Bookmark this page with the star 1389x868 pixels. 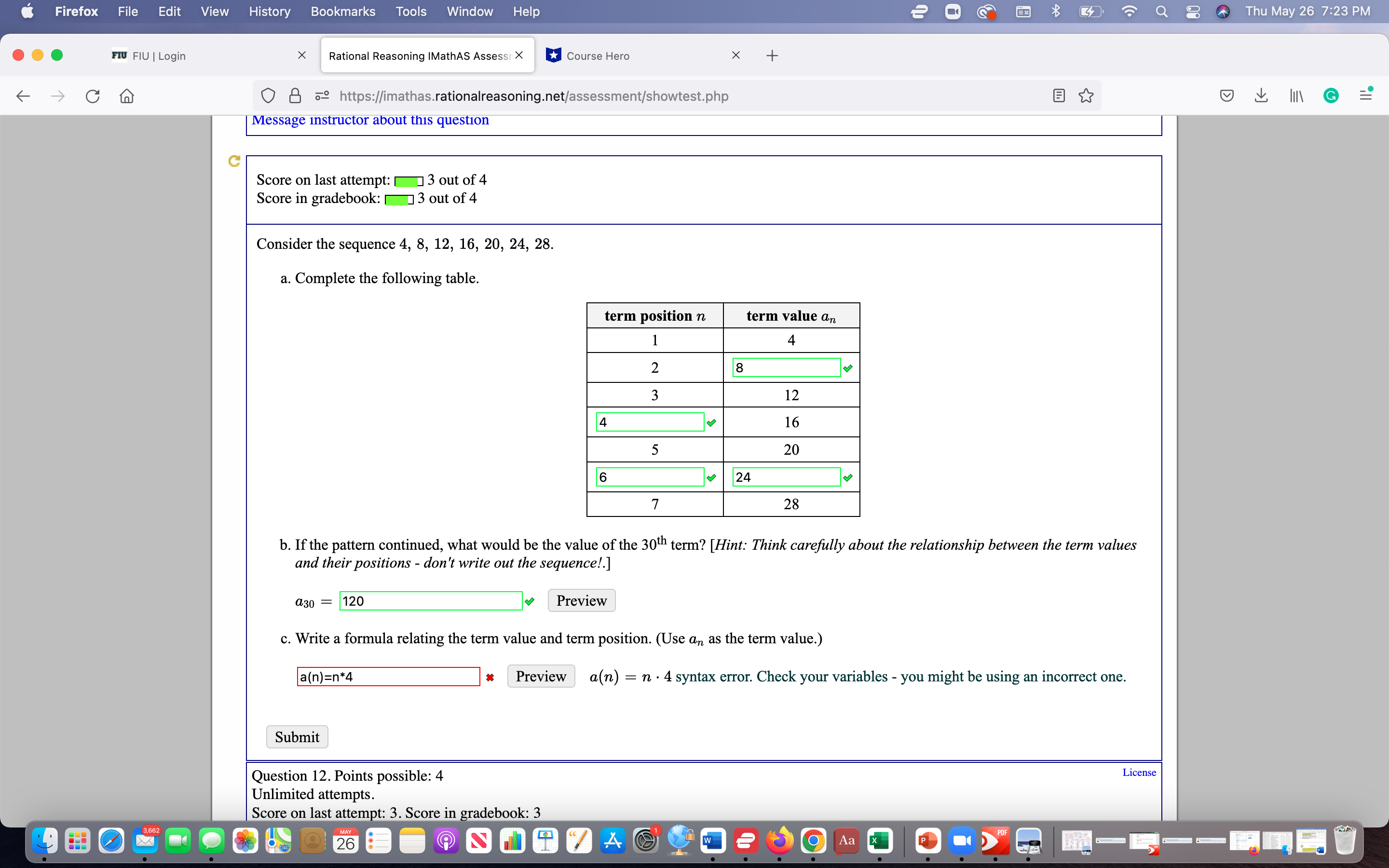click(1086, 95)
